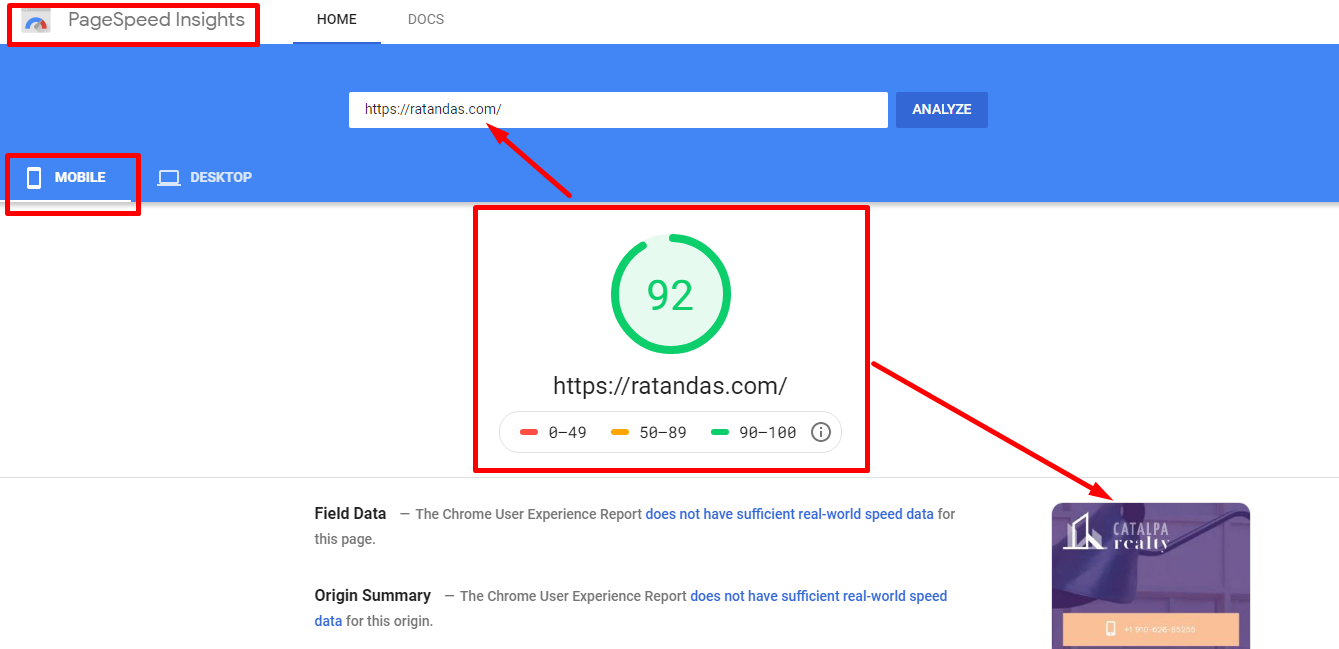Switch to the MOBILE report view
Viewport: 1339px width, 649px height.
coord(72,177)
